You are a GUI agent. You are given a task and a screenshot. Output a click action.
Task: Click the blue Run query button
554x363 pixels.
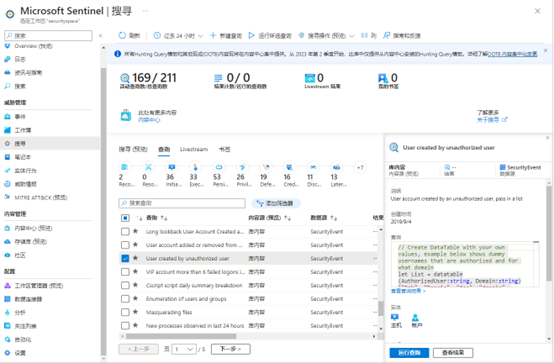tap(409, 353)
